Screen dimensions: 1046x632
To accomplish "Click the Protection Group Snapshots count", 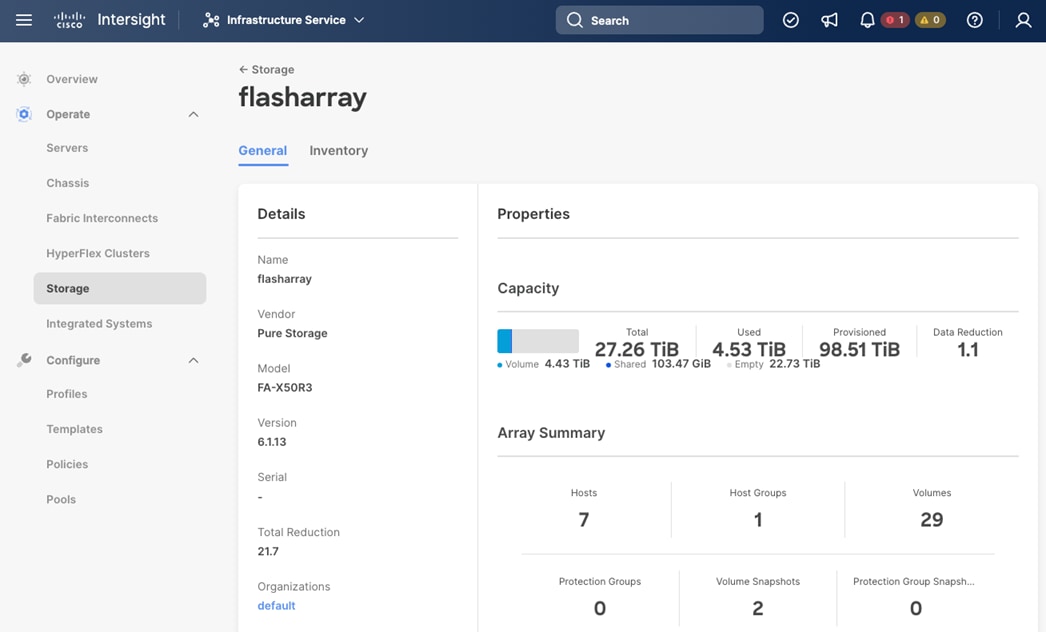I will click(x=916, y=608).
